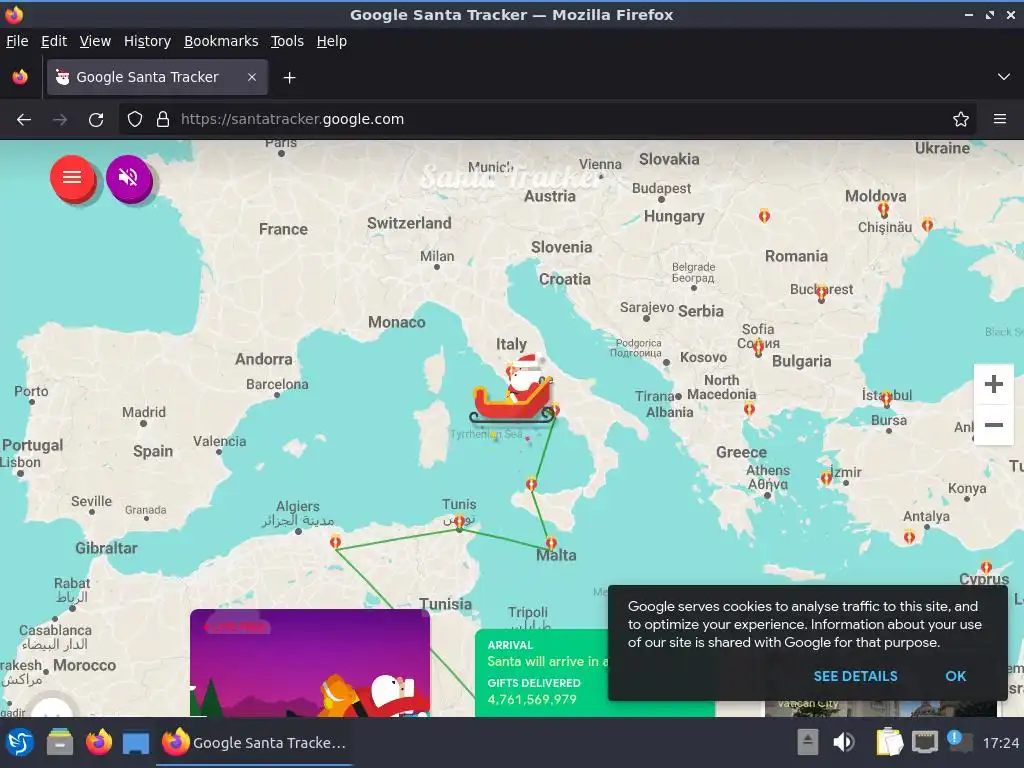
Task: Zoom out with the minus button
Action: pos(993,424)
